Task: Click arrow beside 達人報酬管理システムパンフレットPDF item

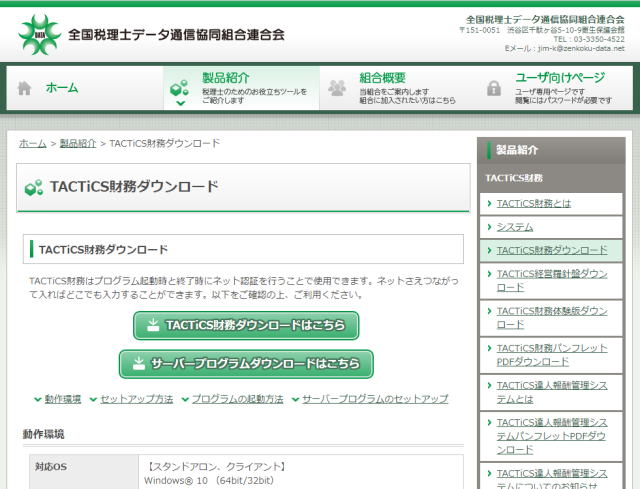Action: (x=489, y=422)
